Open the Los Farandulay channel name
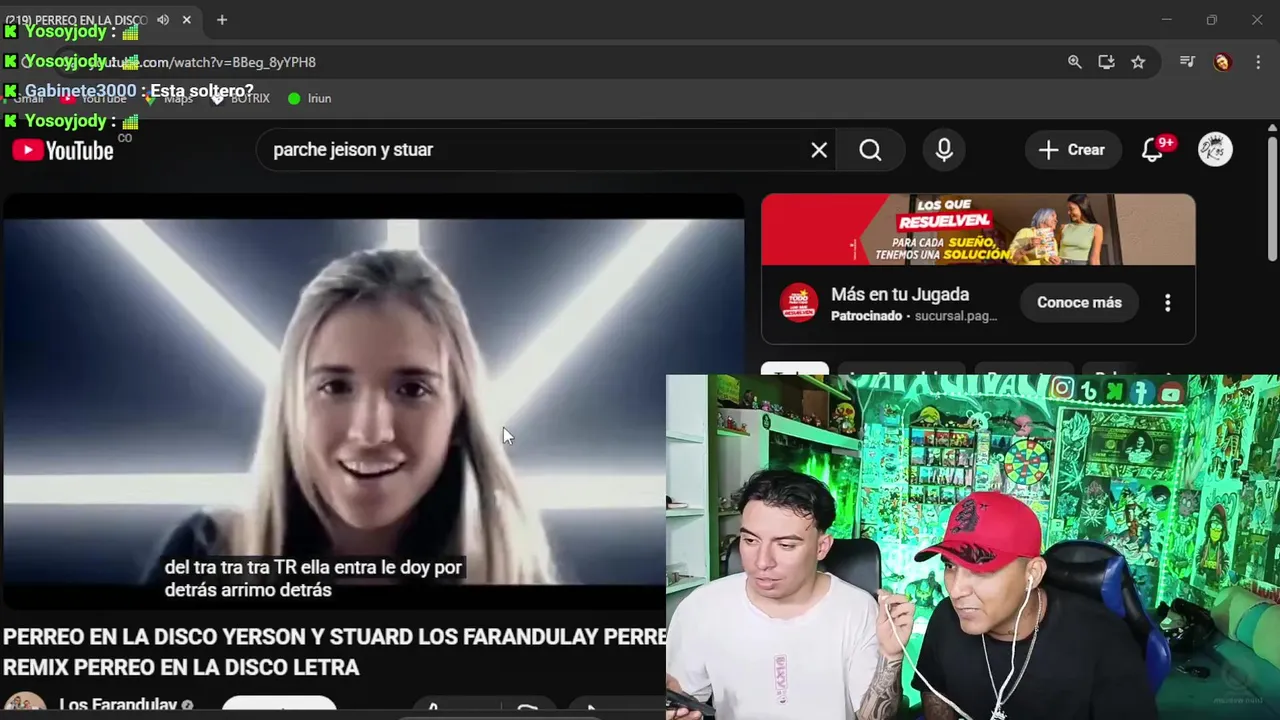 coord(118,705)
